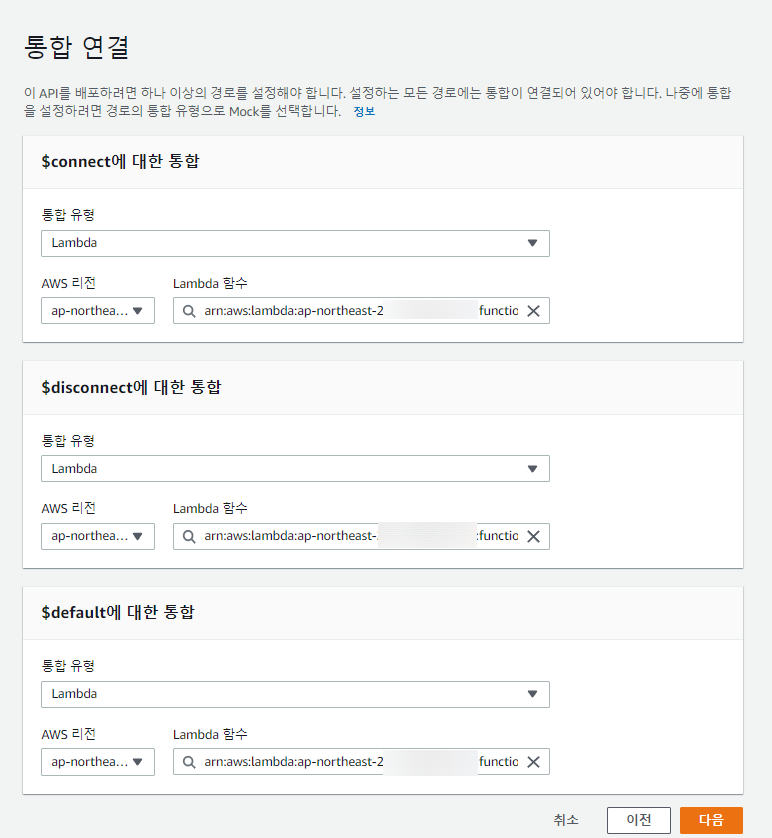Open the $connect integration type dropdown

point(295,243)
